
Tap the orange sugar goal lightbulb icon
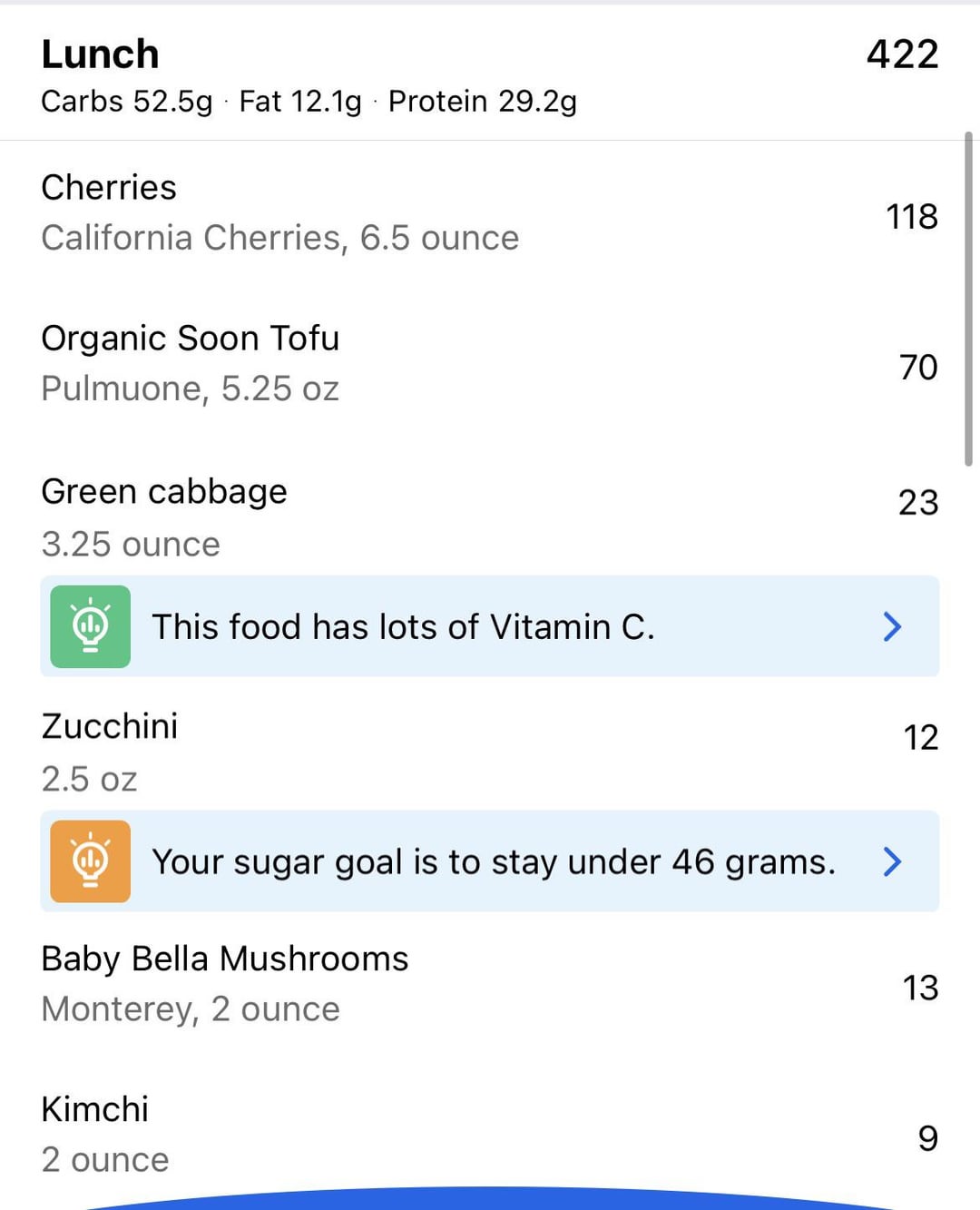[x=90, y=861]
